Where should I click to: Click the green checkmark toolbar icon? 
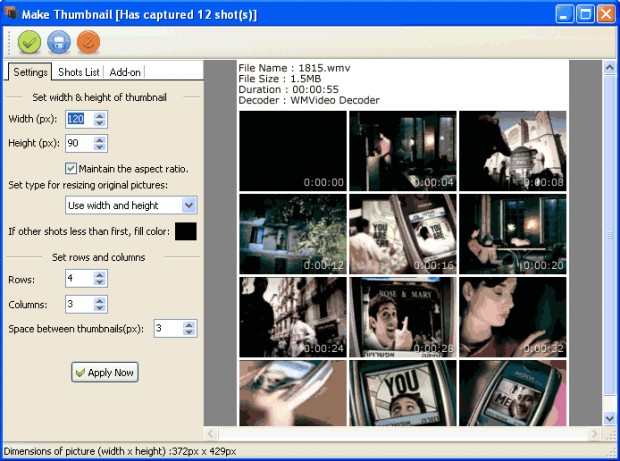pyautogui.click(x=29, y=42)
